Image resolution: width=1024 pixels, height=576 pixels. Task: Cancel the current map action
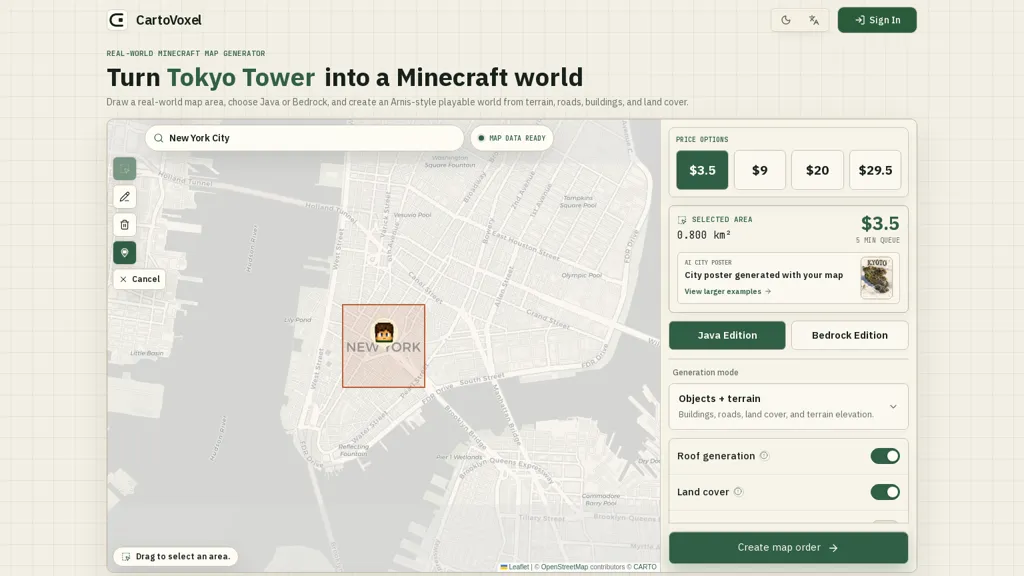(x=139, y=279)
